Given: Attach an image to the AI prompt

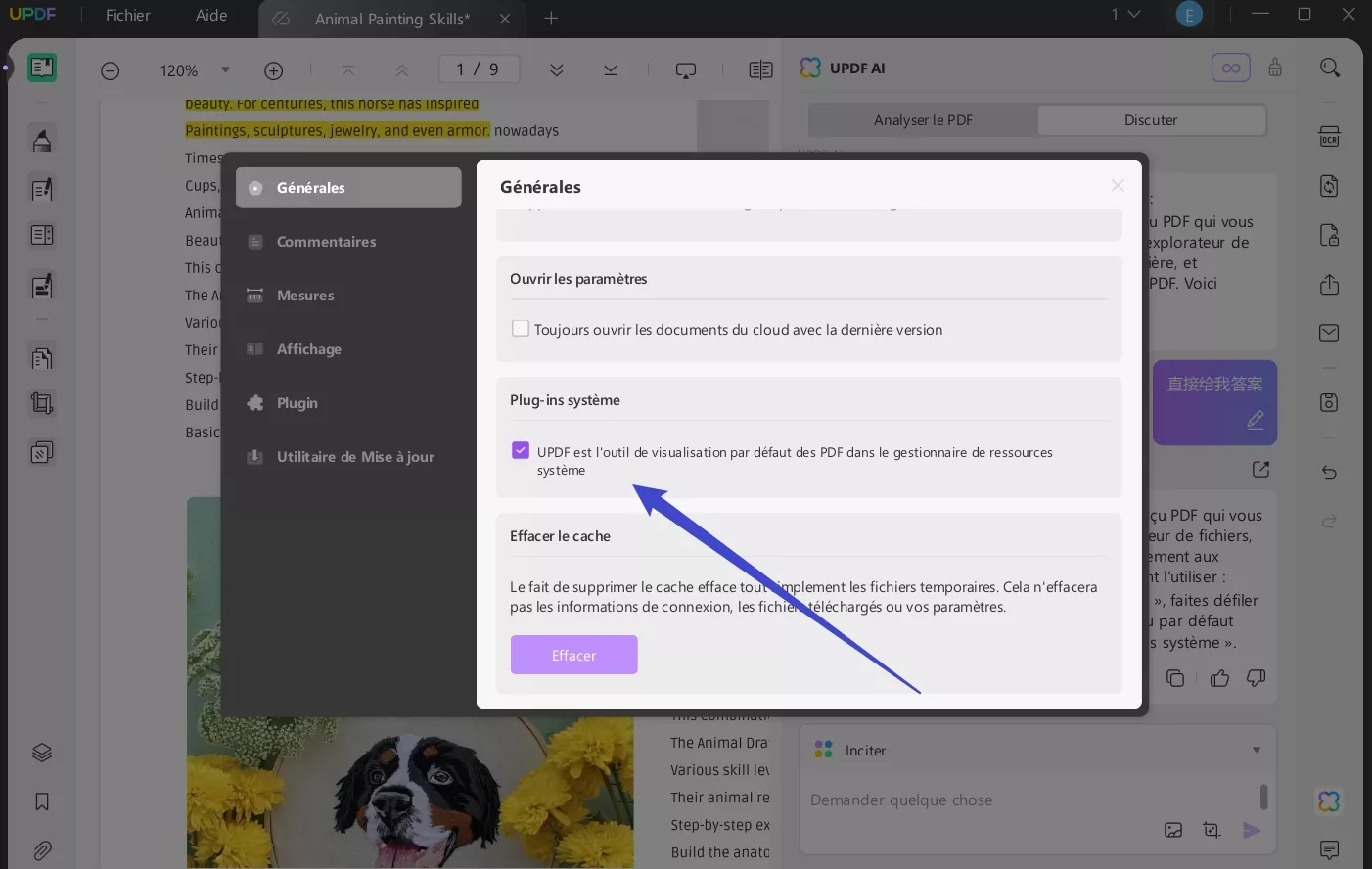Looking at the screenshot, I should [x=1173, y=830].
